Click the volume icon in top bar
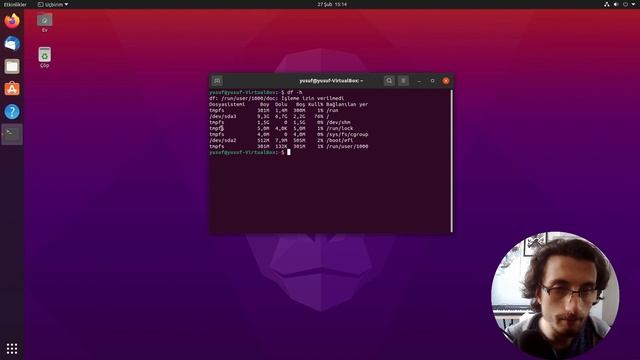Screen dimensions: 640x360 616,4
